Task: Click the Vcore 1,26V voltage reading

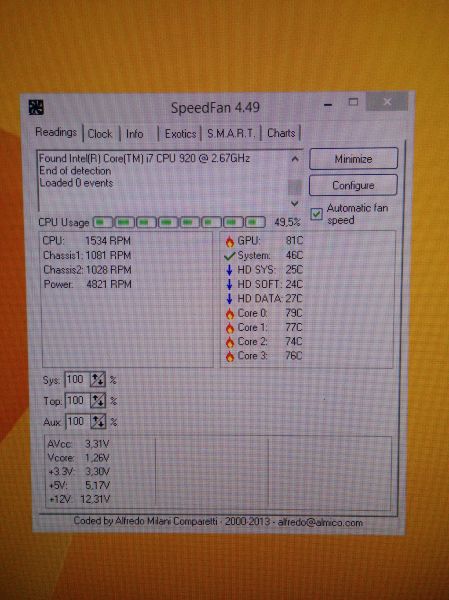Action: pos(78,458)
